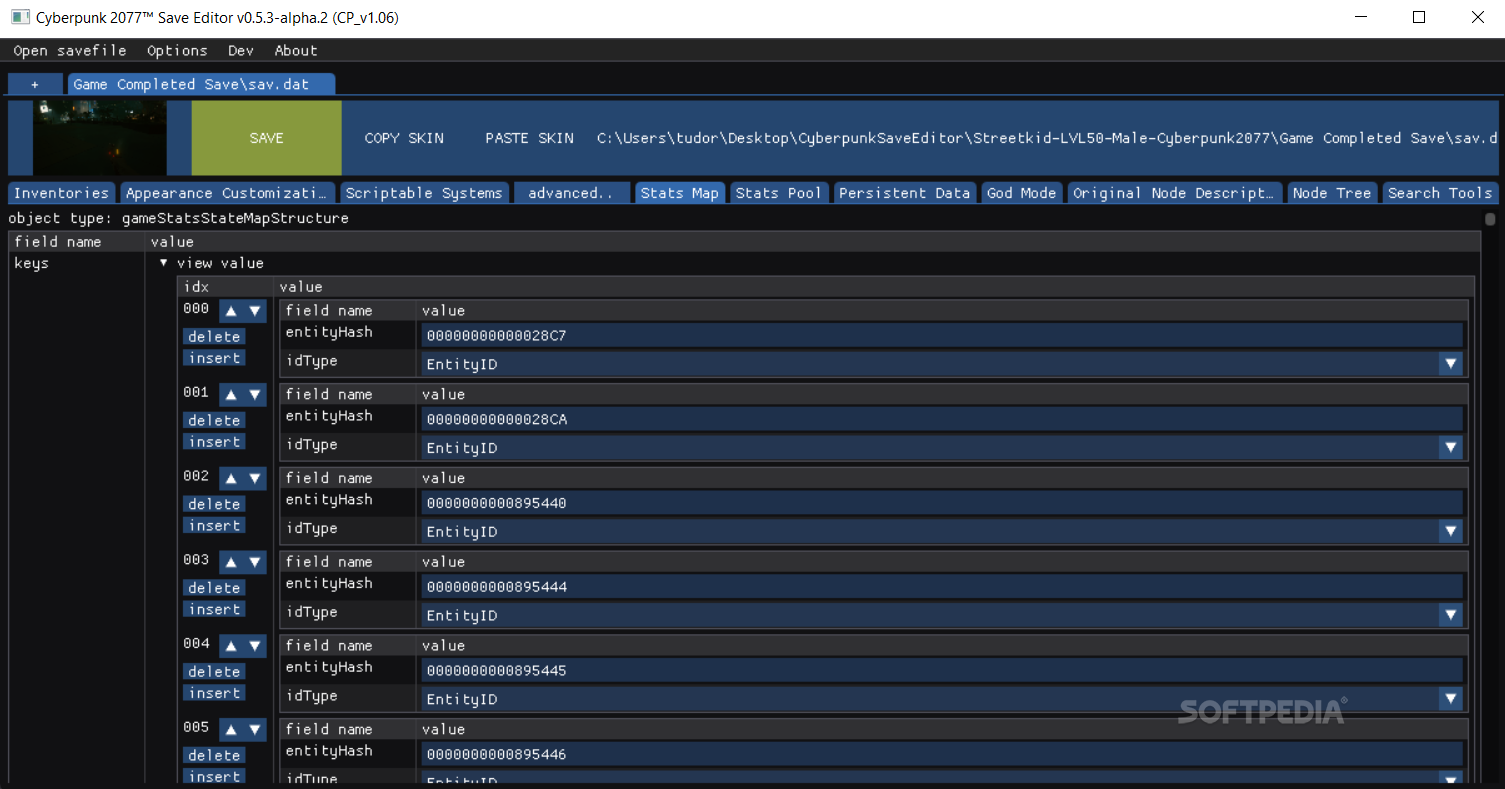Move row 000 up with arrow

[x=231, y=311]
